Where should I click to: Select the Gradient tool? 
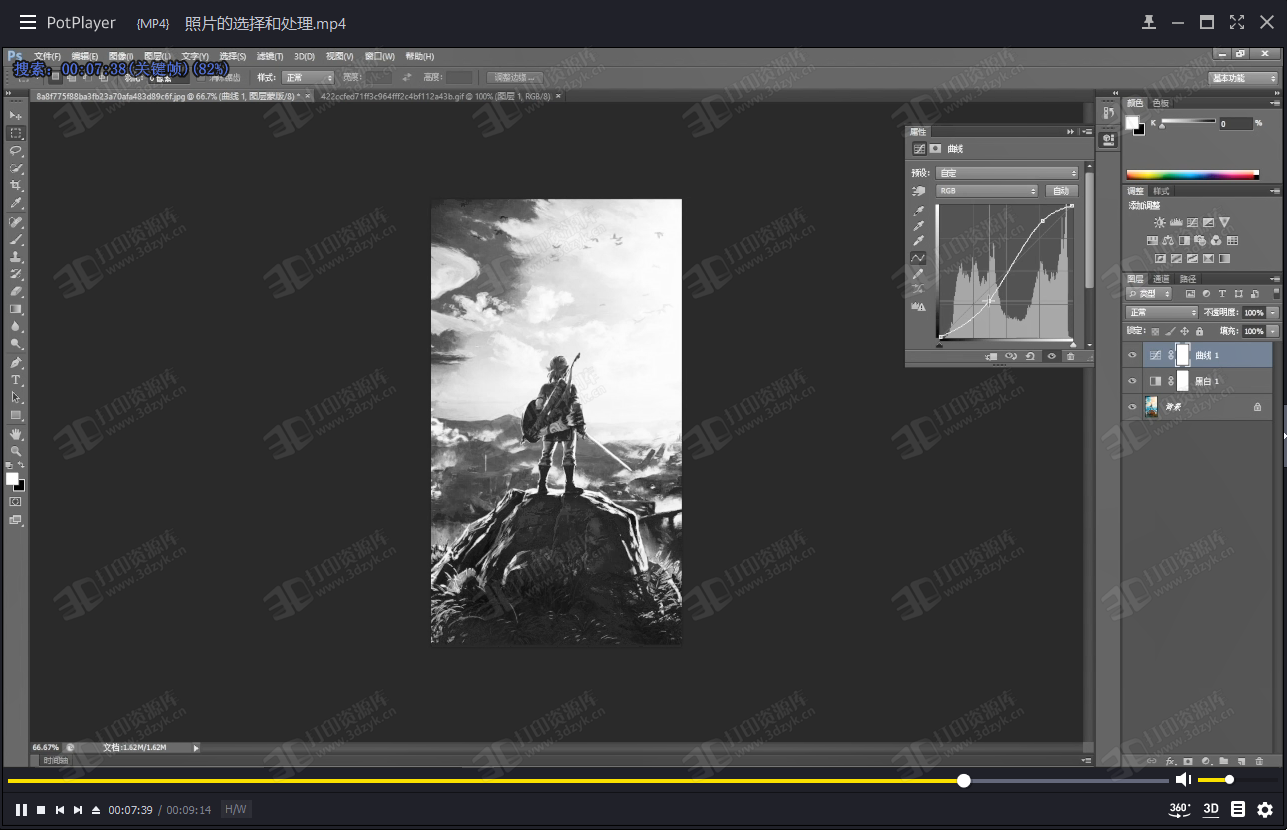coord(16,309)
